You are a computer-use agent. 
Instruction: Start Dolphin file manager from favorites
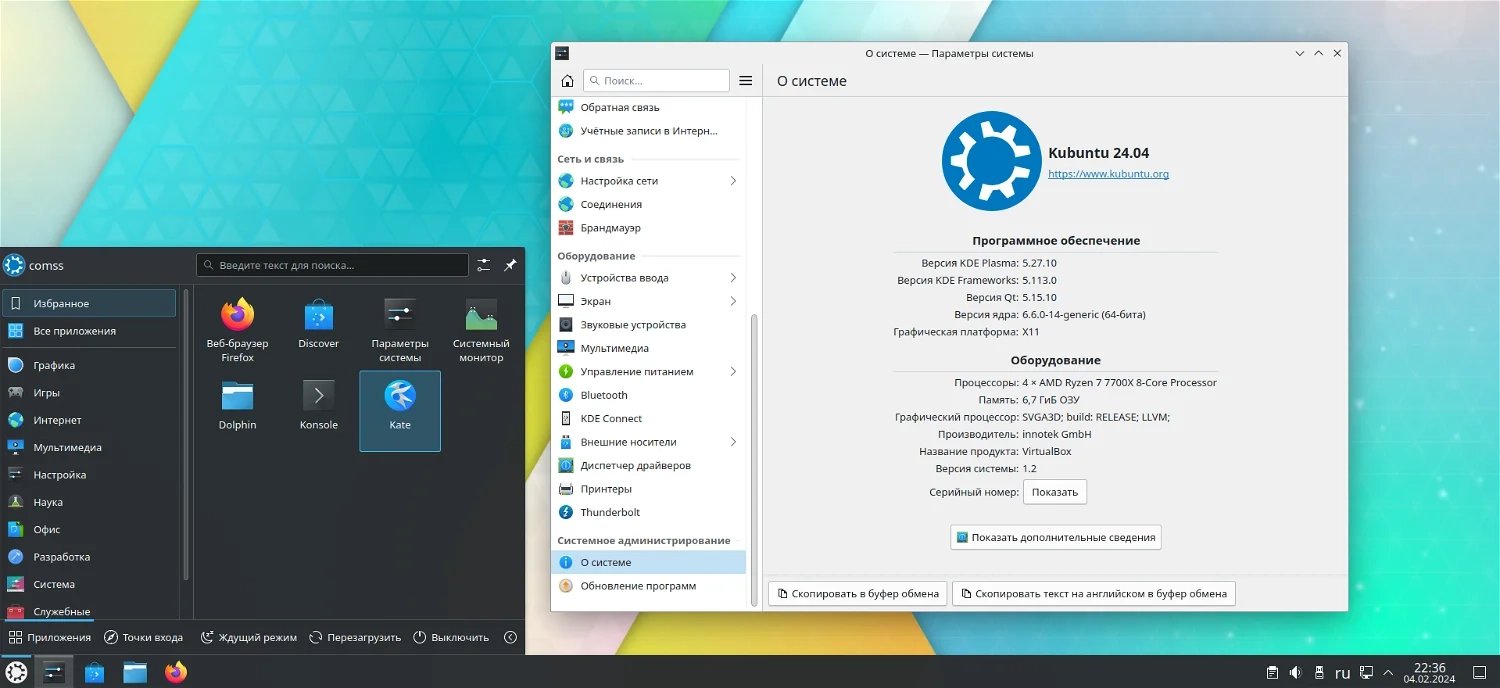coord(237,400)
